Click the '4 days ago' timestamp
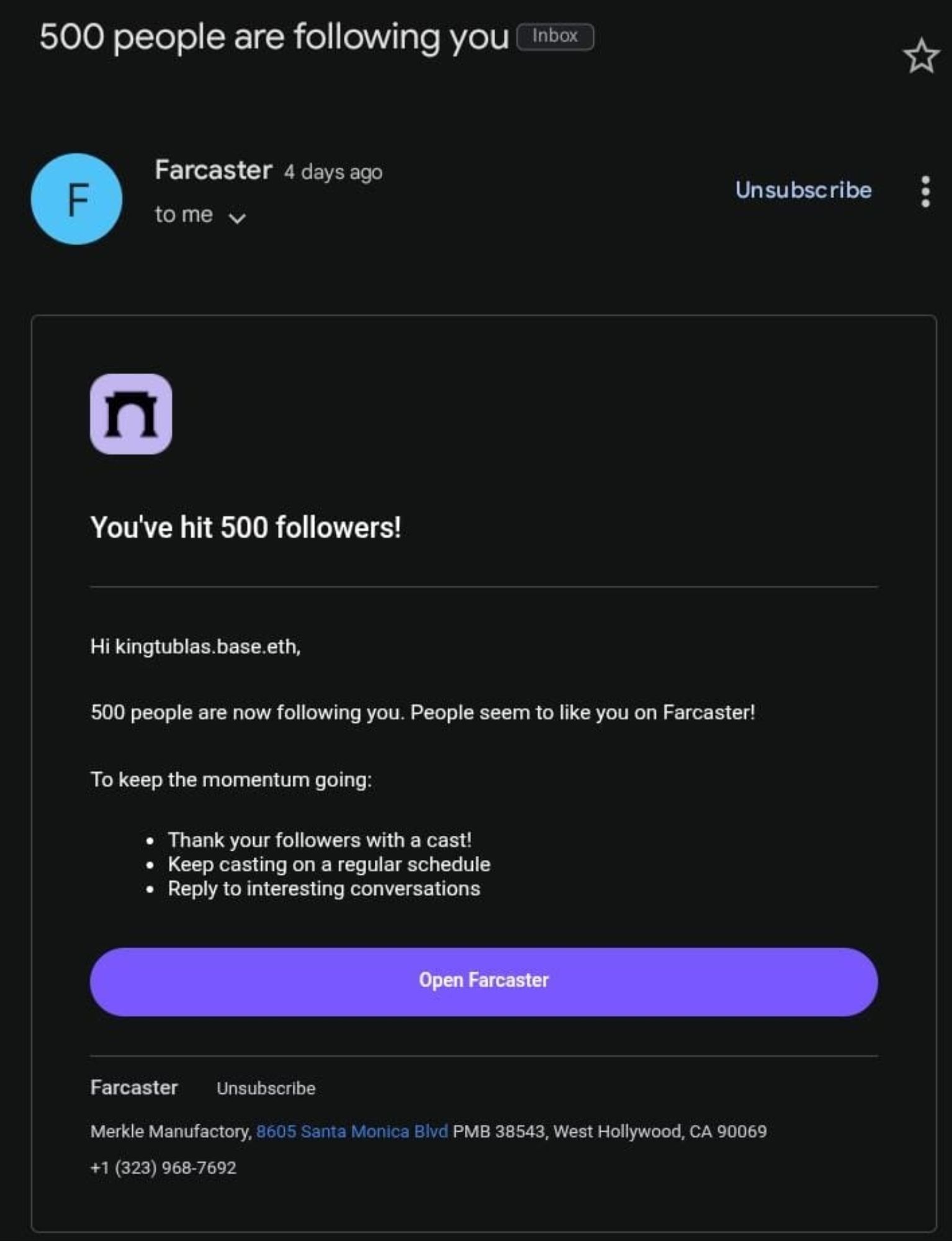 [x=333, y=172]
